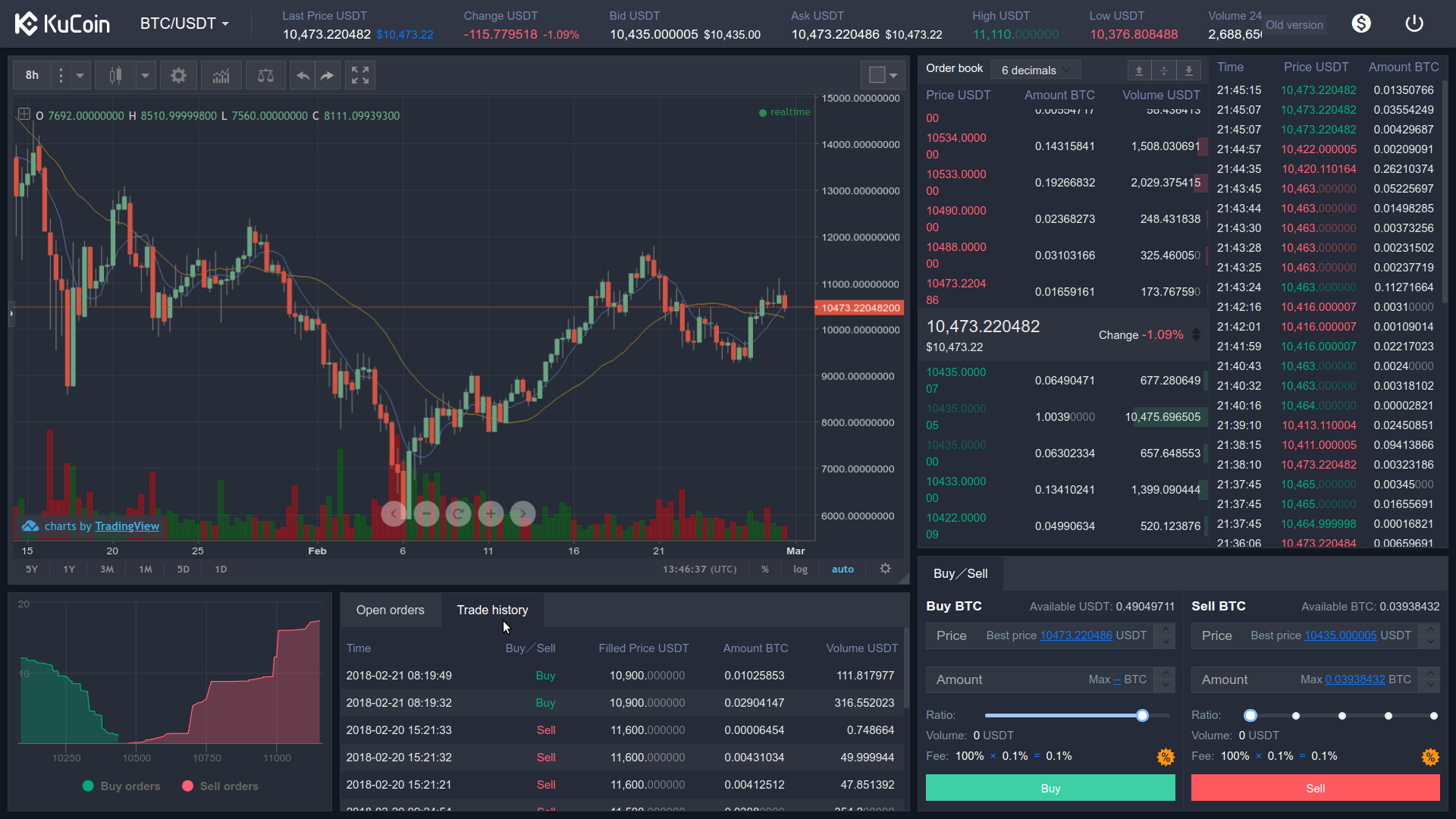Switch to Open orders tab
Viewport: 1456px width, 819px height.
pos(390,610)
